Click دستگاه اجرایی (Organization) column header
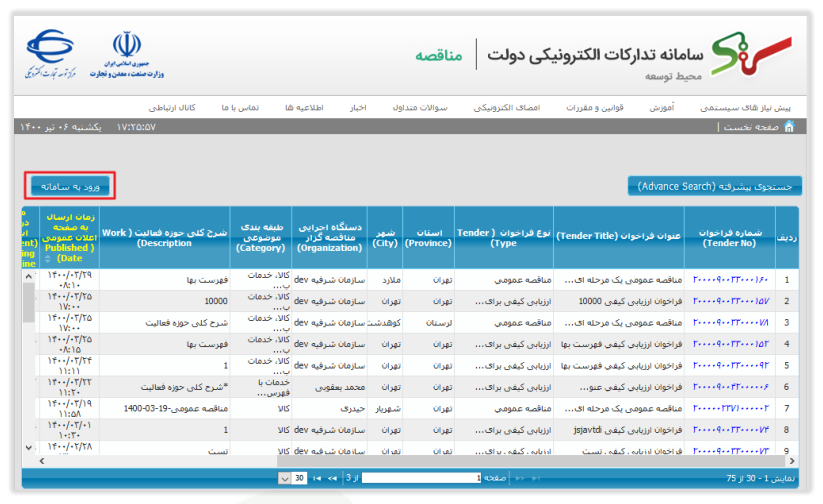 coord(330,238)
